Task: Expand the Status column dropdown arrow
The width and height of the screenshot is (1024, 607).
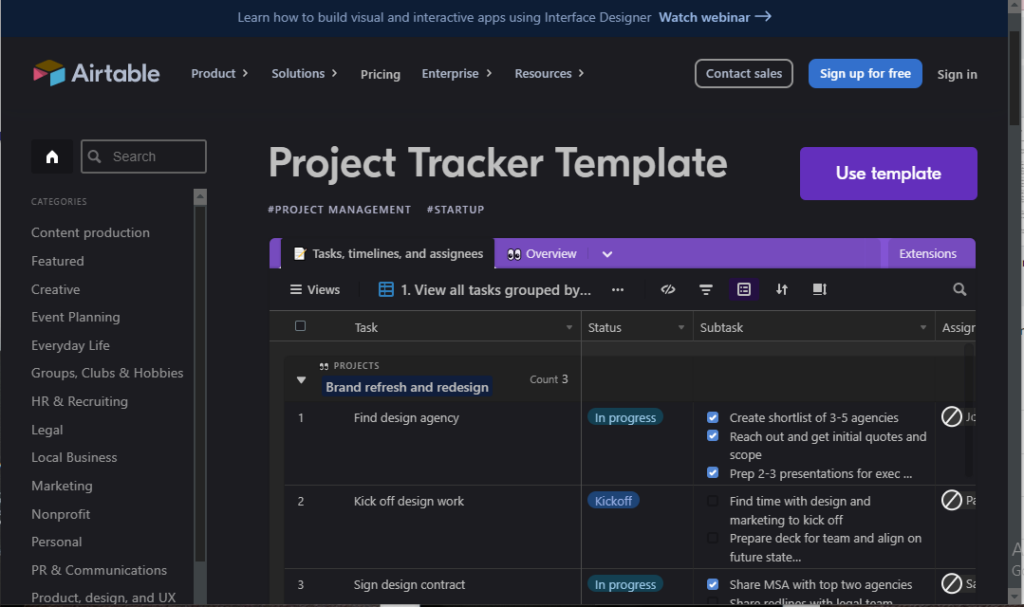Action: tap(681, 327)
